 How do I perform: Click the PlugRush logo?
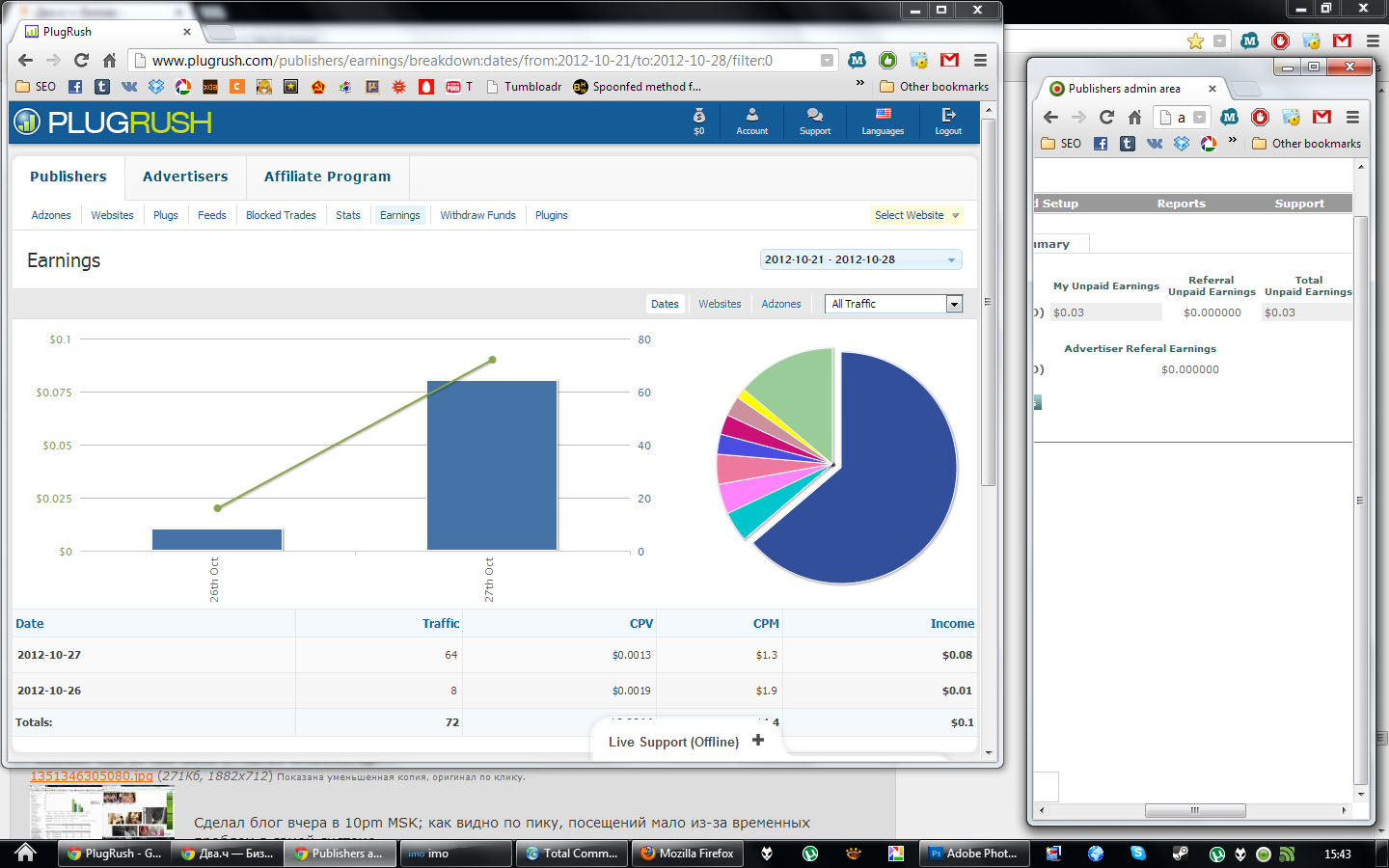113,122
